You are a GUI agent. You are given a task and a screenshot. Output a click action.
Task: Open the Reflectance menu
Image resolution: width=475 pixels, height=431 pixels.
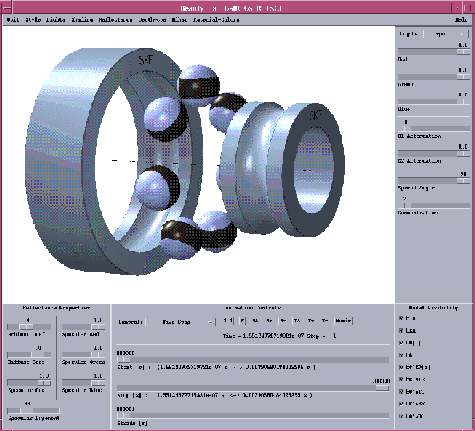pos(115,20)
